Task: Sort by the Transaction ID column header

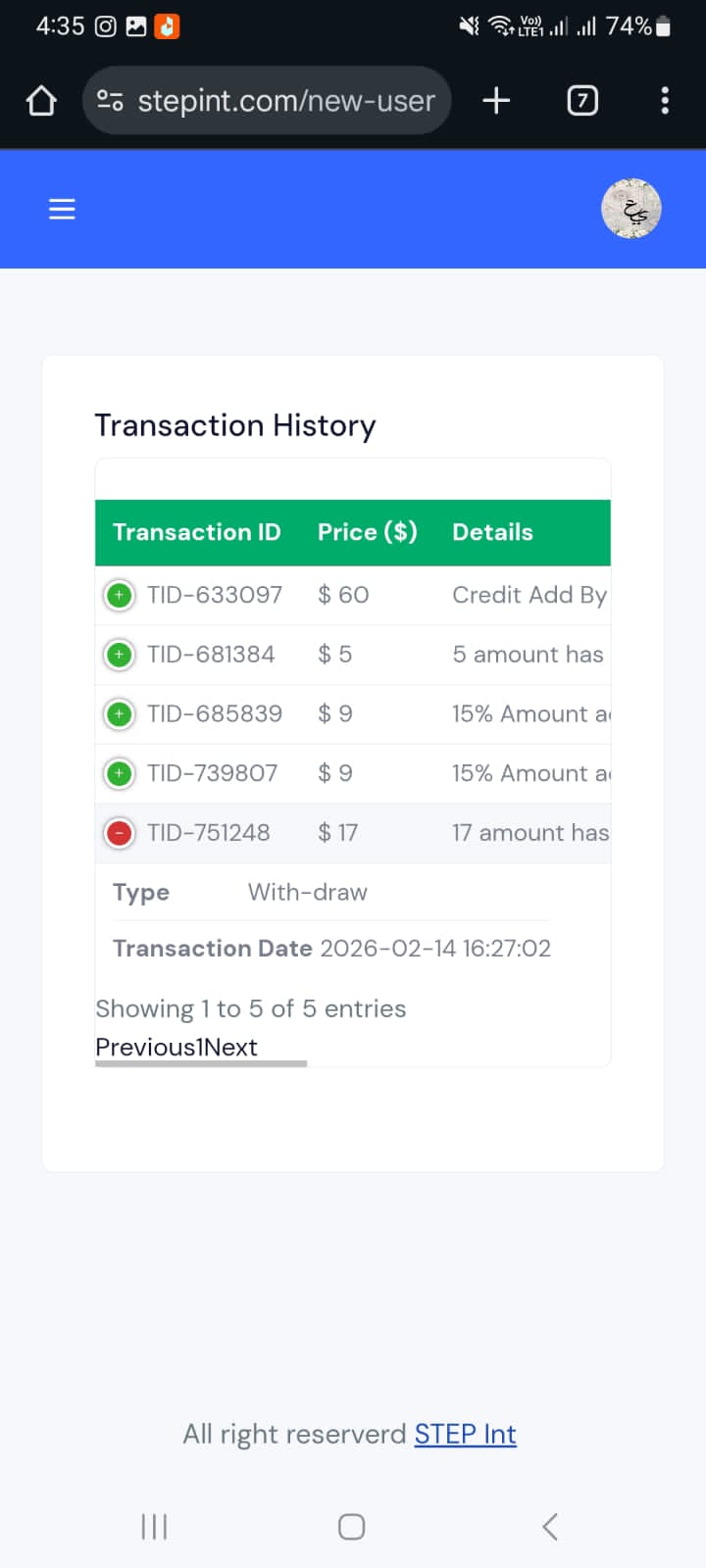Action: (196, 532)
